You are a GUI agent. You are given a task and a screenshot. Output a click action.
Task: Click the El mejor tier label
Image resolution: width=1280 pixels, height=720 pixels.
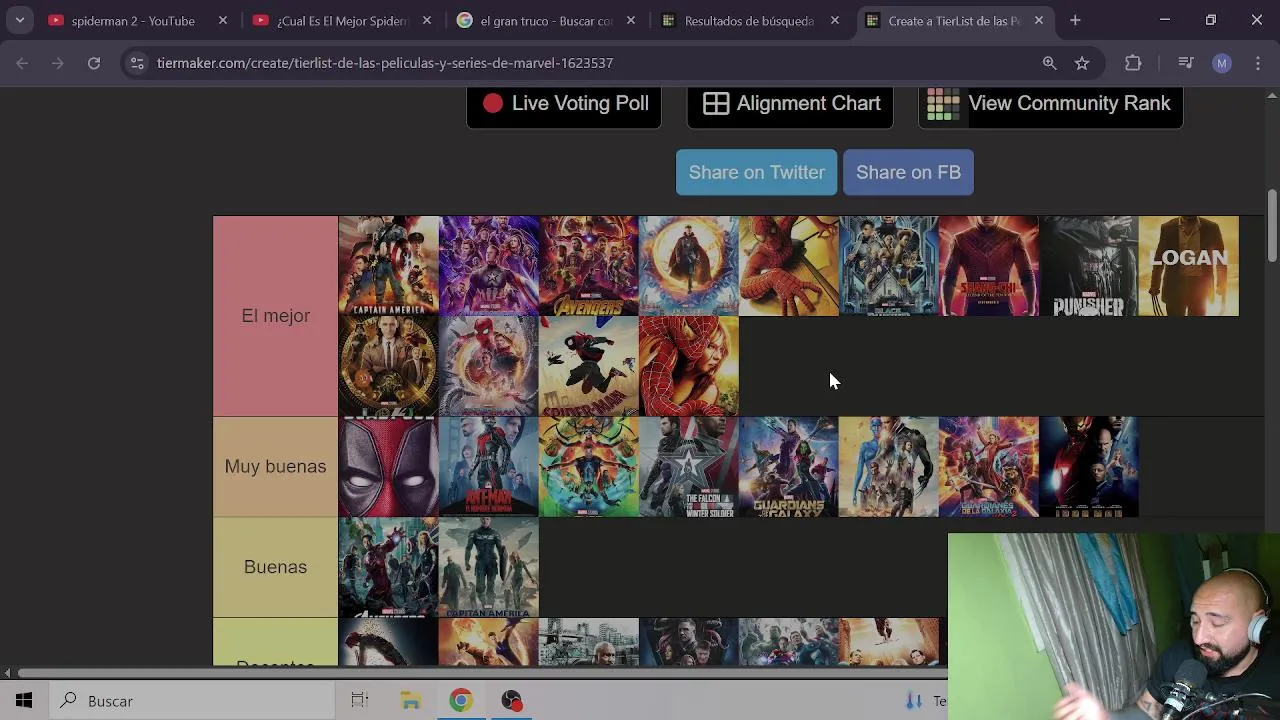pyautogui.click(x=275, y=316)
